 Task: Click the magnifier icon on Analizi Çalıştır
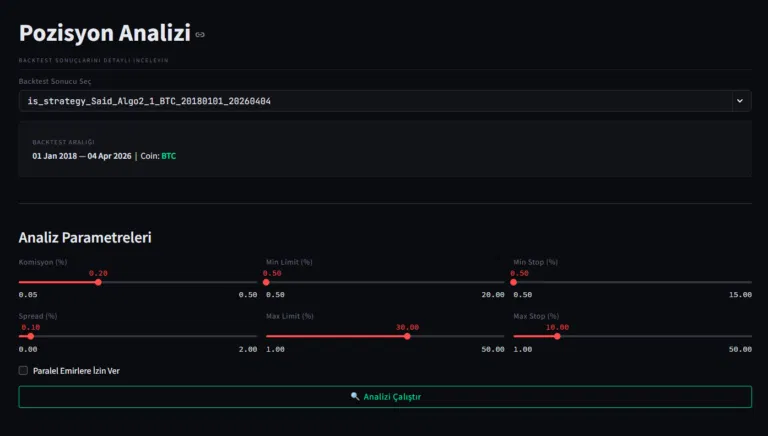click(x=355, y=397)
